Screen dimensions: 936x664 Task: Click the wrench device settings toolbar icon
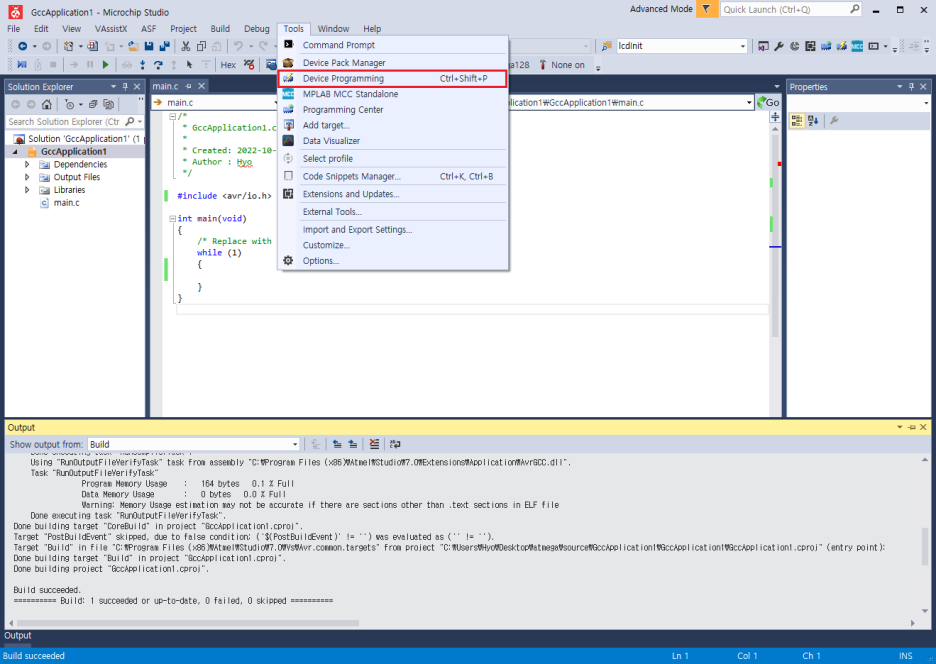[x=778, y=46]
